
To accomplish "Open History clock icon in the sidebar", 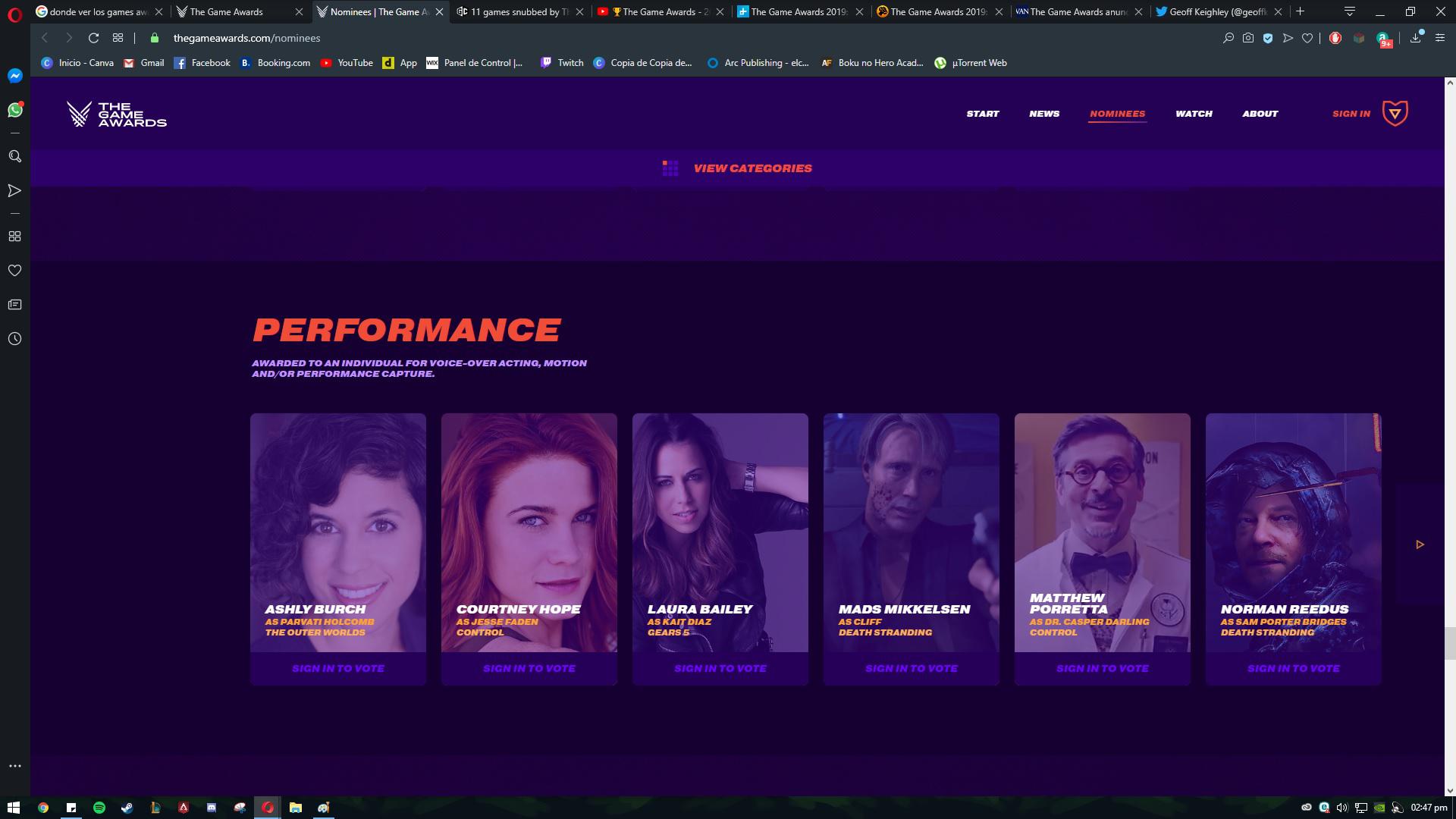I will [14, 339].
